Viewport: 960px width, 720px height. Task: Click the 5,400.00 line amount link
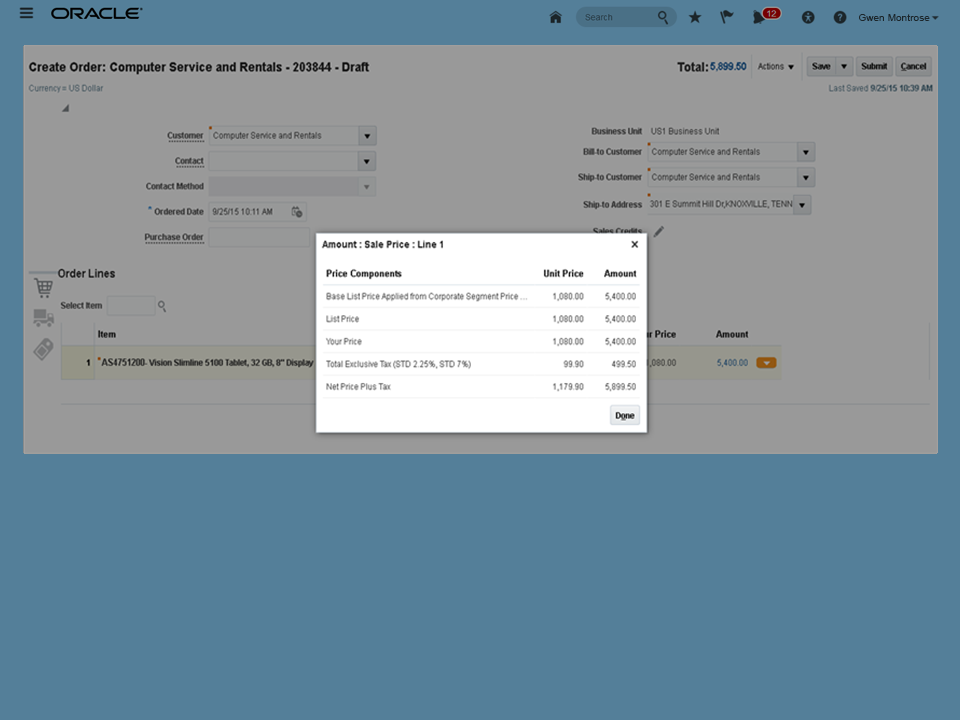732,363
